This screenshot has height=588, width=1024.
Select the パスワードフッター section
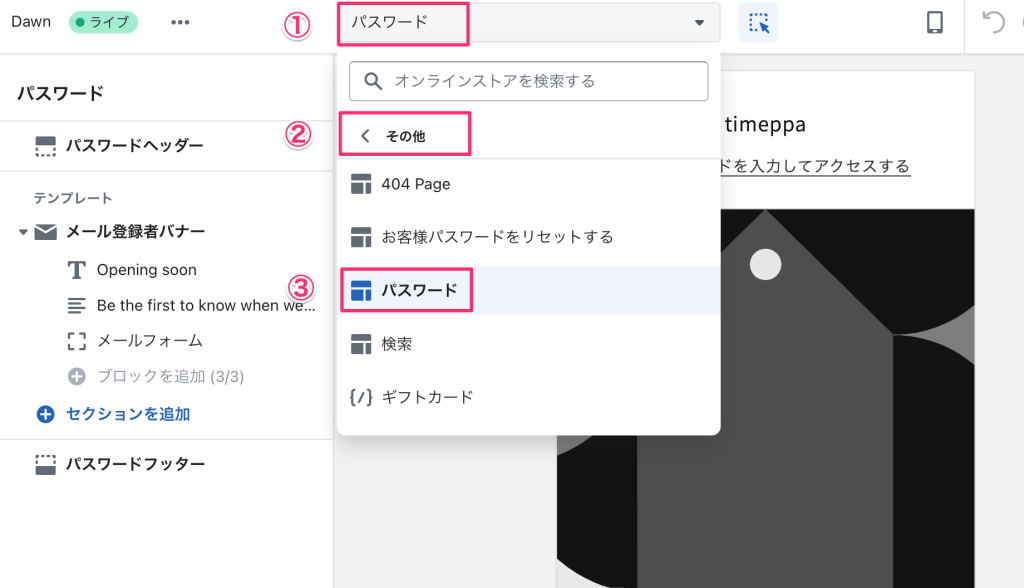(x=134, y=464)
